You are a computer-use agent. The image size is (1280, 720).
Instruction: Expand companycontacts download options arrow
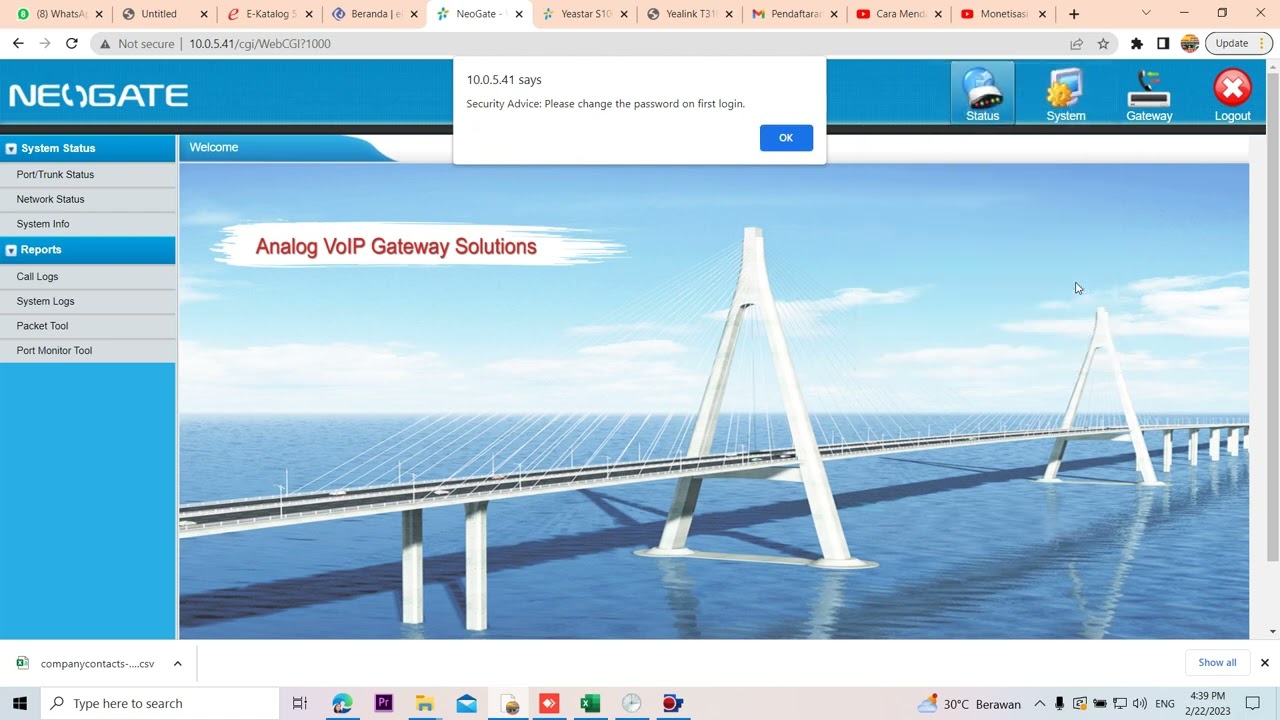(x=177, y=663)
